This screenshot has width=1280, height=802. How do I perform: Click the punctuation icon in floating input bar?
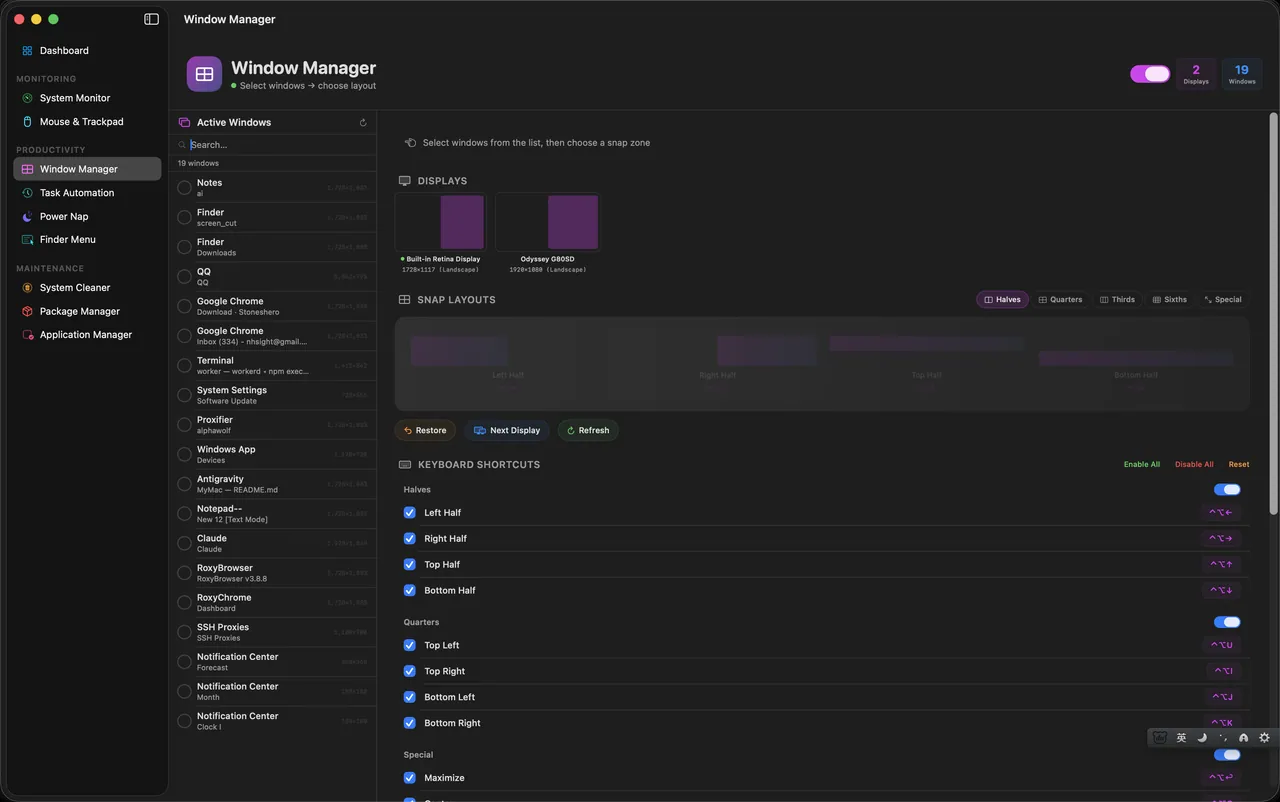tap(1223, 738)
